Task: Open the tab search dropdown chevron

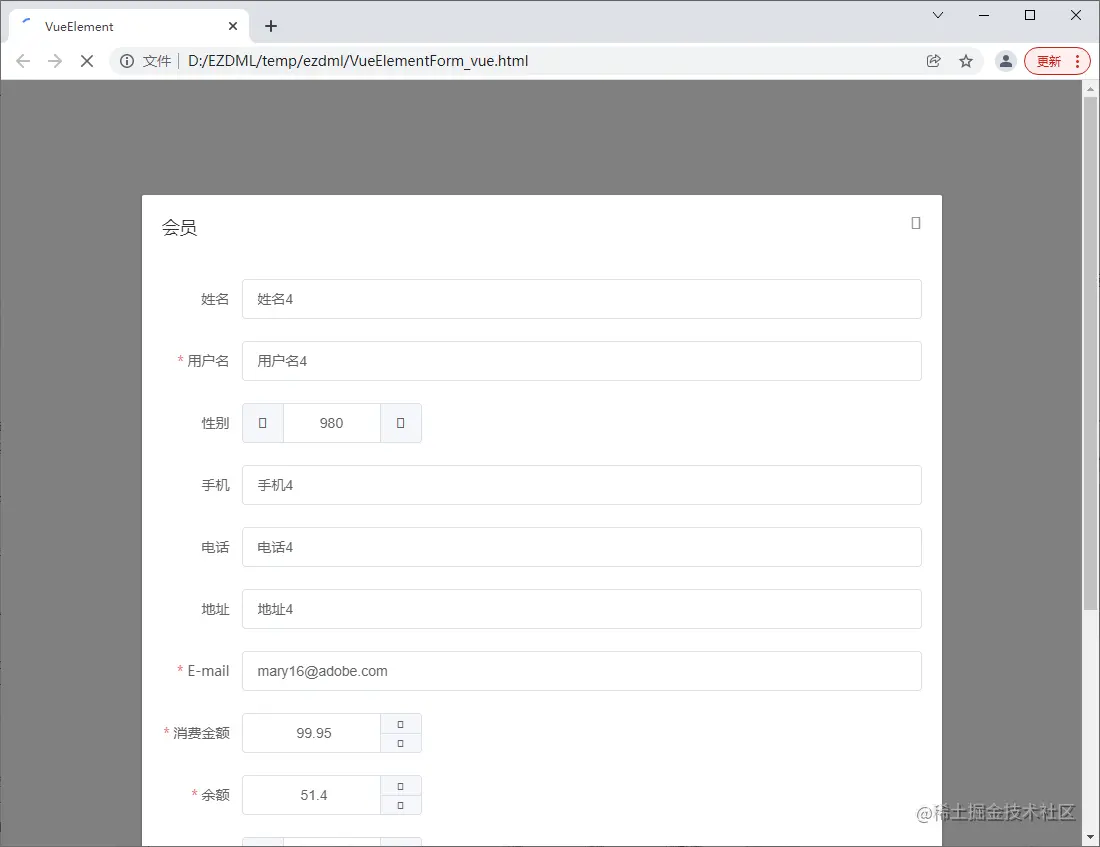Action: [x=938, y=15]
